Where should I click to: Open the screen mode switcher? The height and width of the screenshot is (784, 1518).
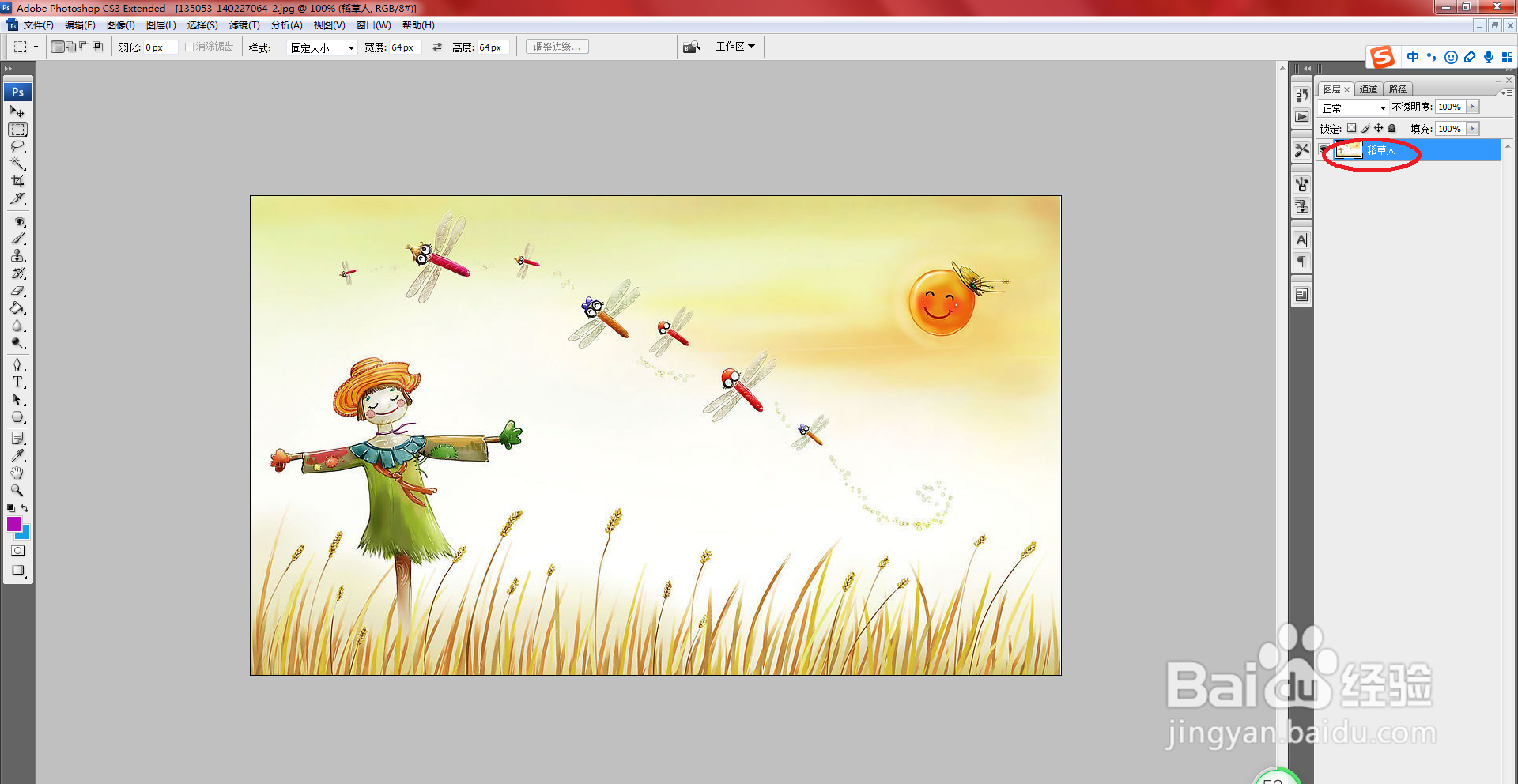click(17, 571)
